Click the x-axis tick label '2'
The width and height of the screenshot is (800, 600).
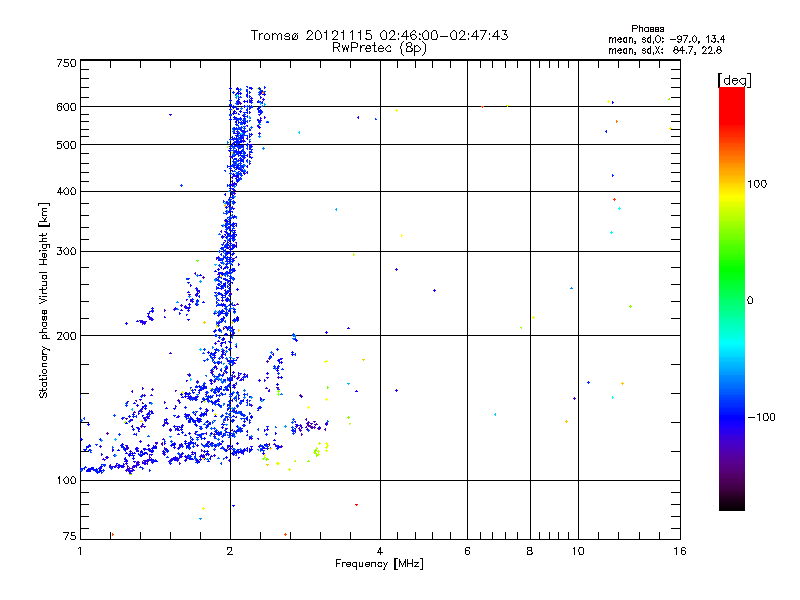coord(230,551)
